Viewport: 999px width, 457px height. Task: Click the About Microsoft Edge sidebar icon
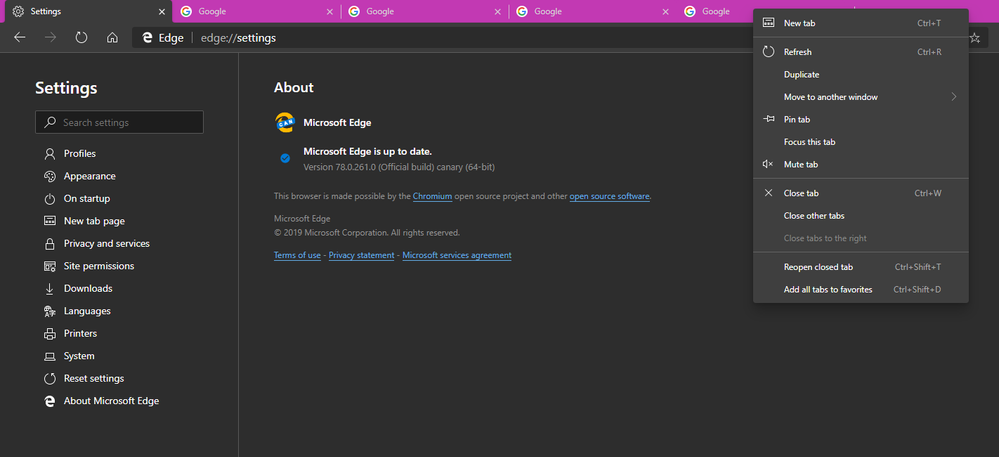50,401
